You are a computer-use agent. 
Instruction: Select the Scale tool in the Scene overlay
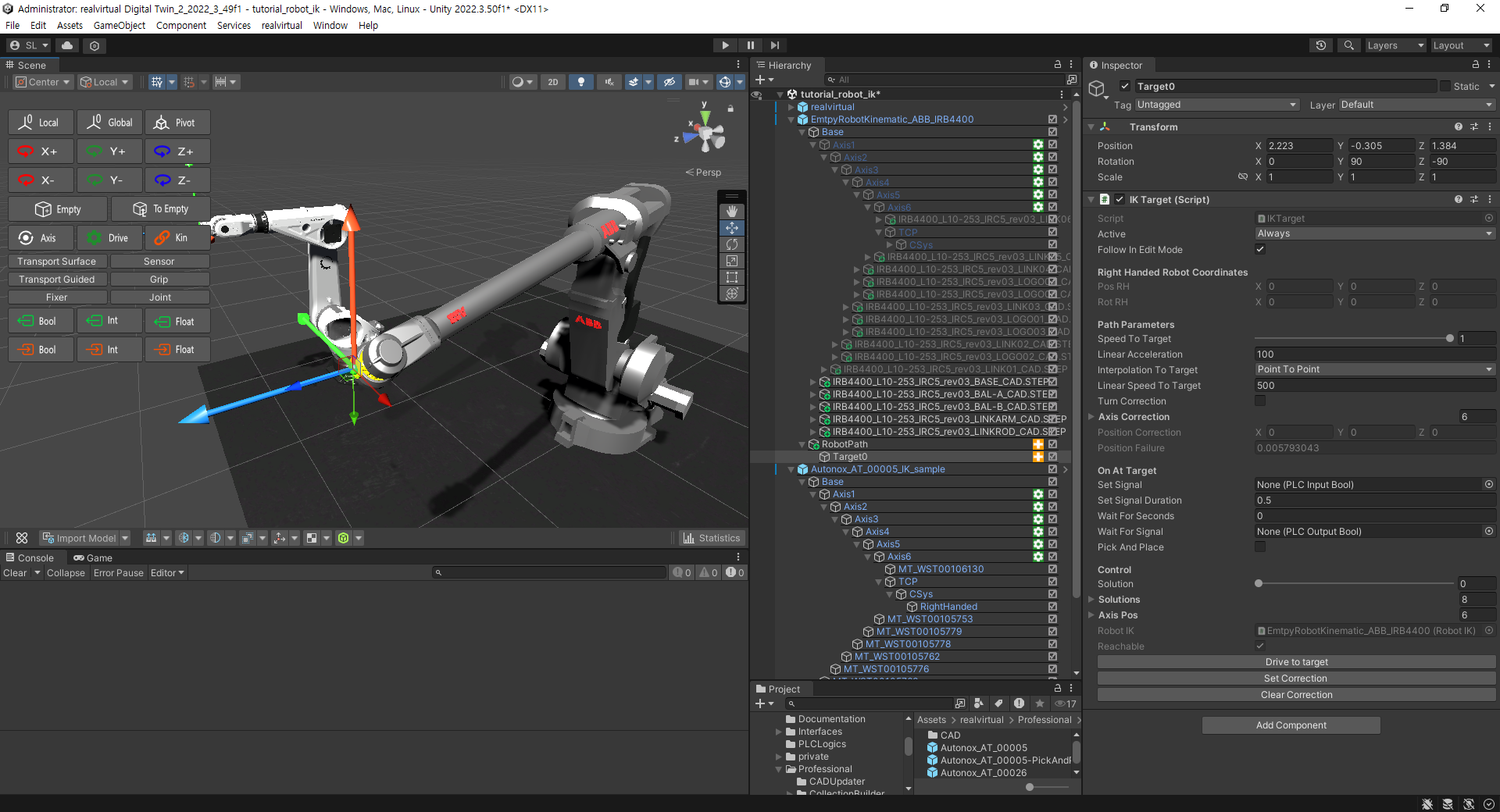tap(732, 261)
